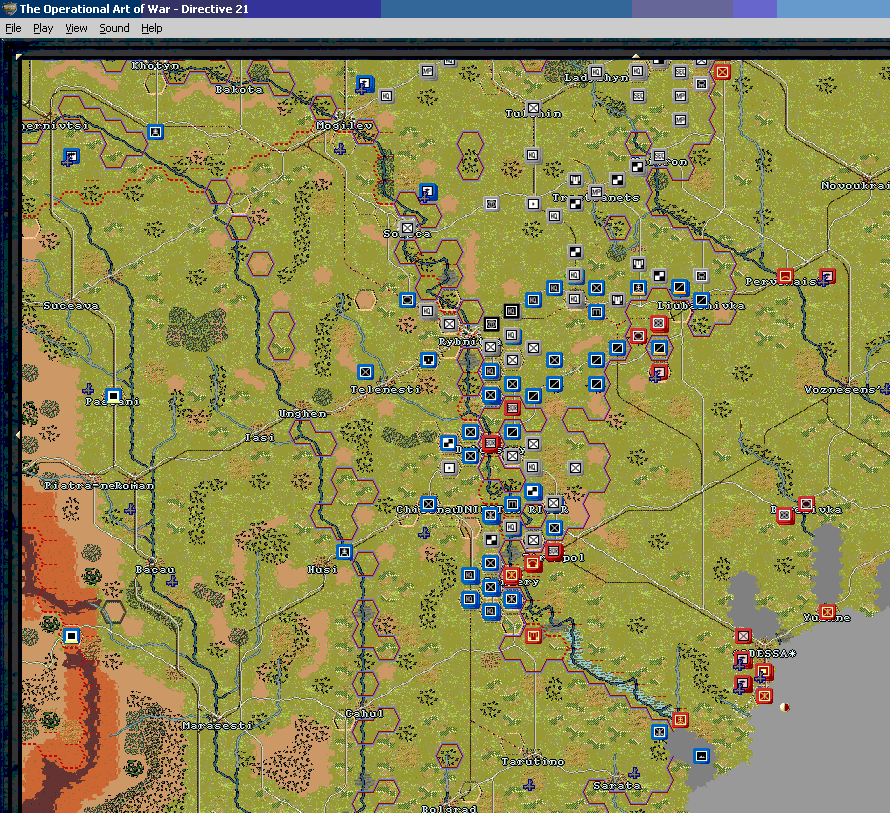
Task: Select blue infantry unit at Chisinau
Action: tap(428, 503)
